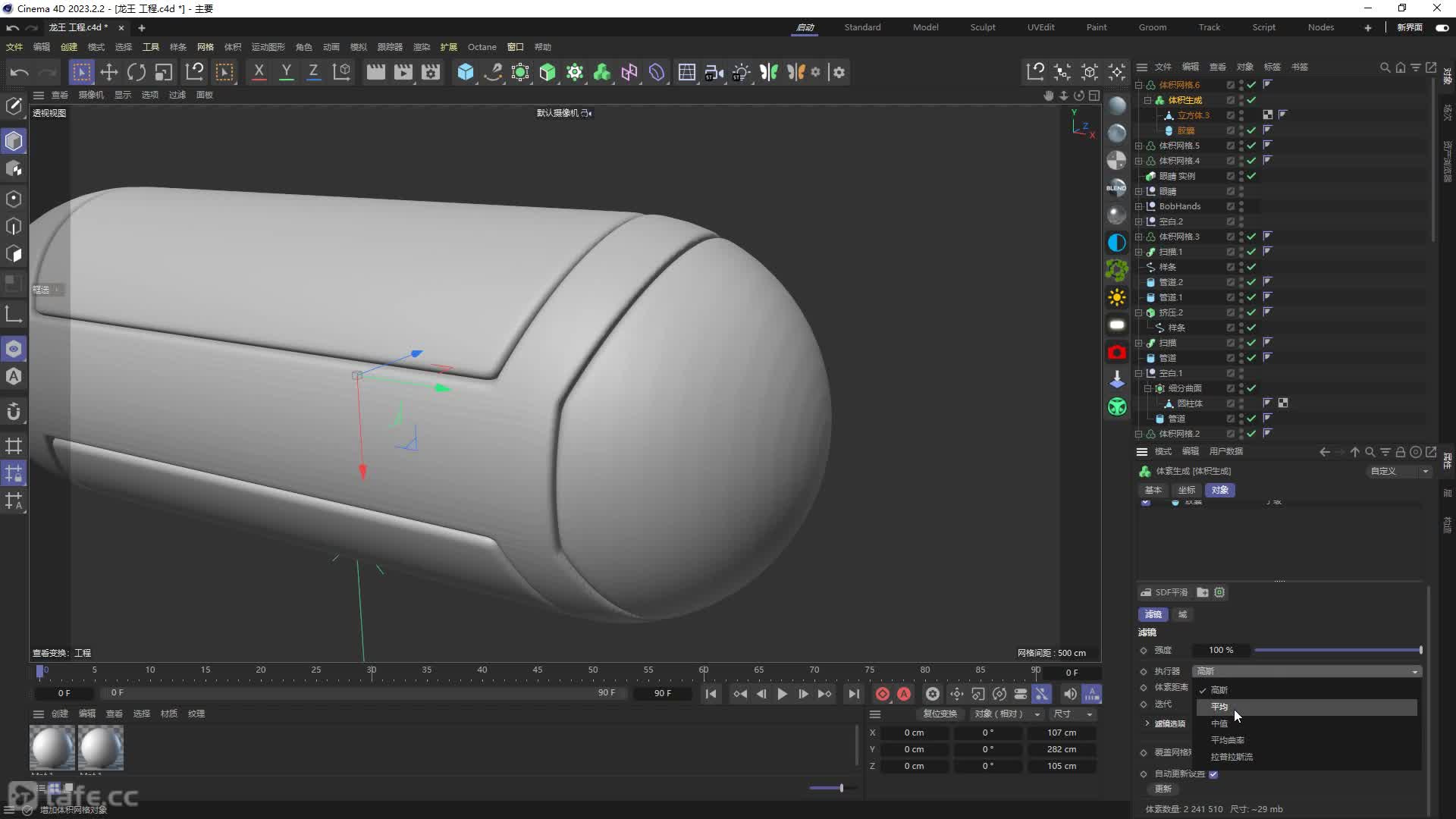The width and height of the screenshot is (1456, 819).
Task: Click the 新界面 button
Action: [x=1409, y=27]
